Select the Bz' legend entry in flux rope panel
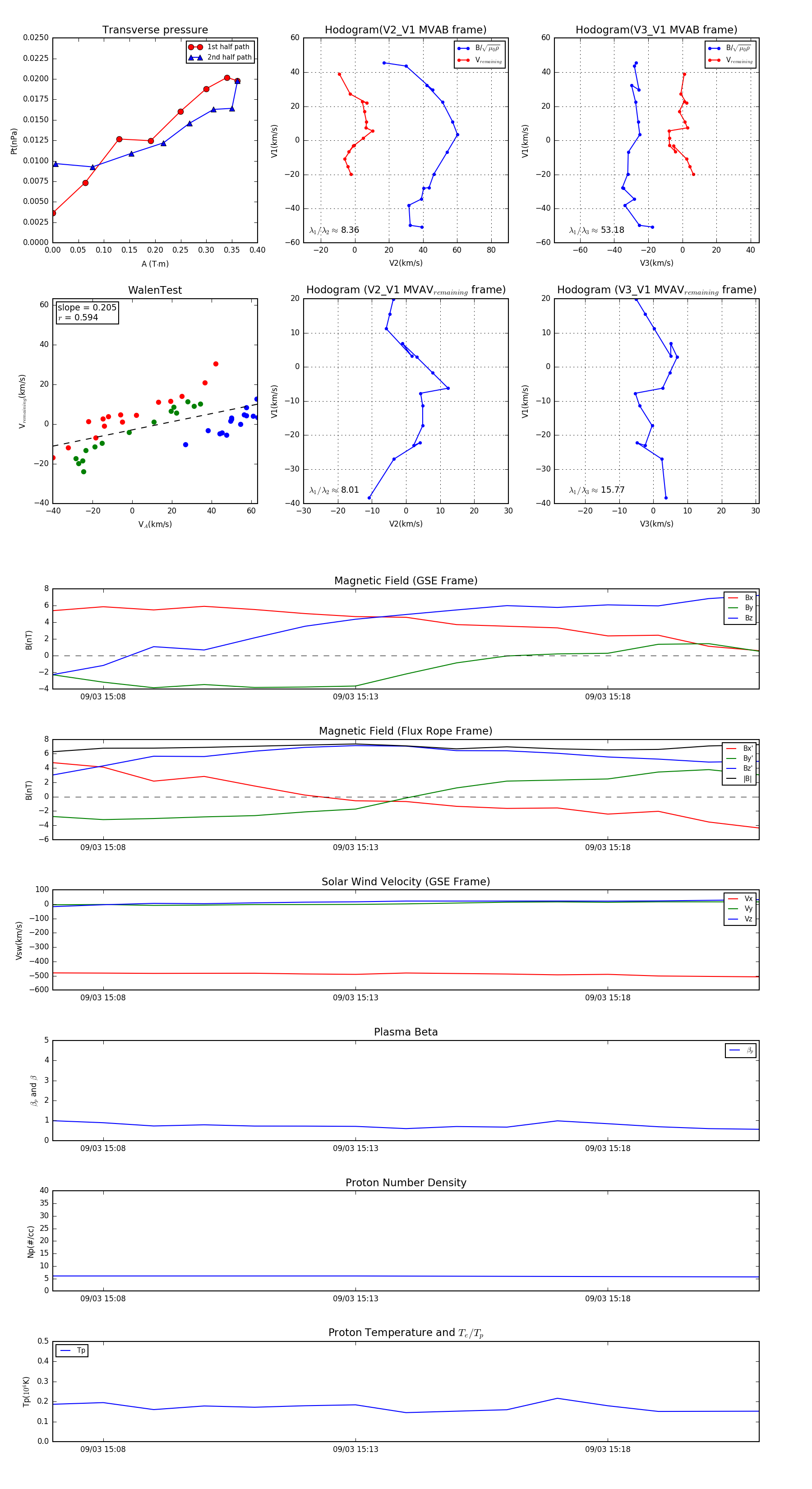Image resolution: width=812 pixels, height=1489 pixels. pyautogui.click(x=740, y=768)
